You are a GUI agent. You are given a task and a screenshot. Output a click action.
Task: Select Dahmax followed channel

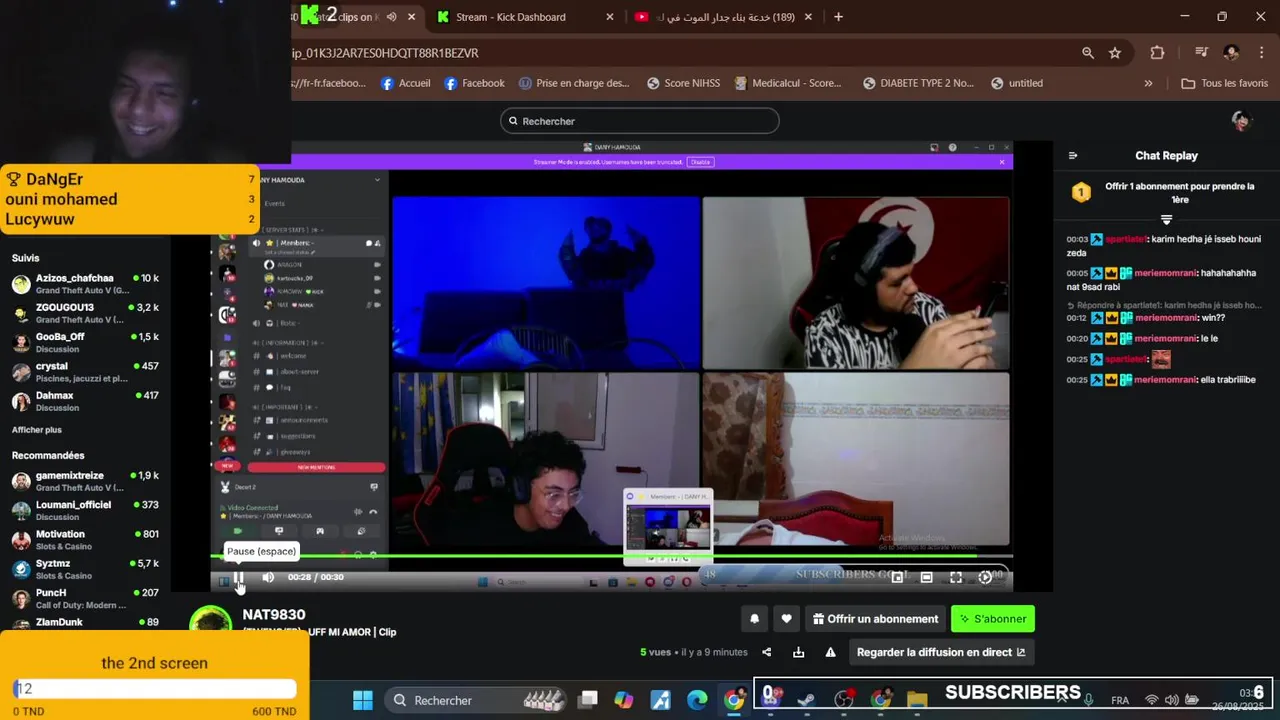pos(85,401)
